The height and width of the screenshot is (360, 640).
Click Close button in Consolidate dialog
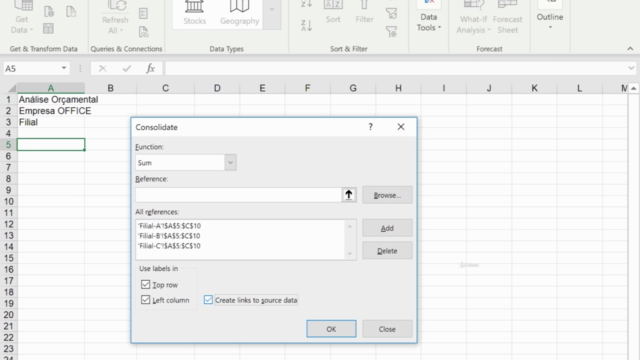(x=387, y=329)
